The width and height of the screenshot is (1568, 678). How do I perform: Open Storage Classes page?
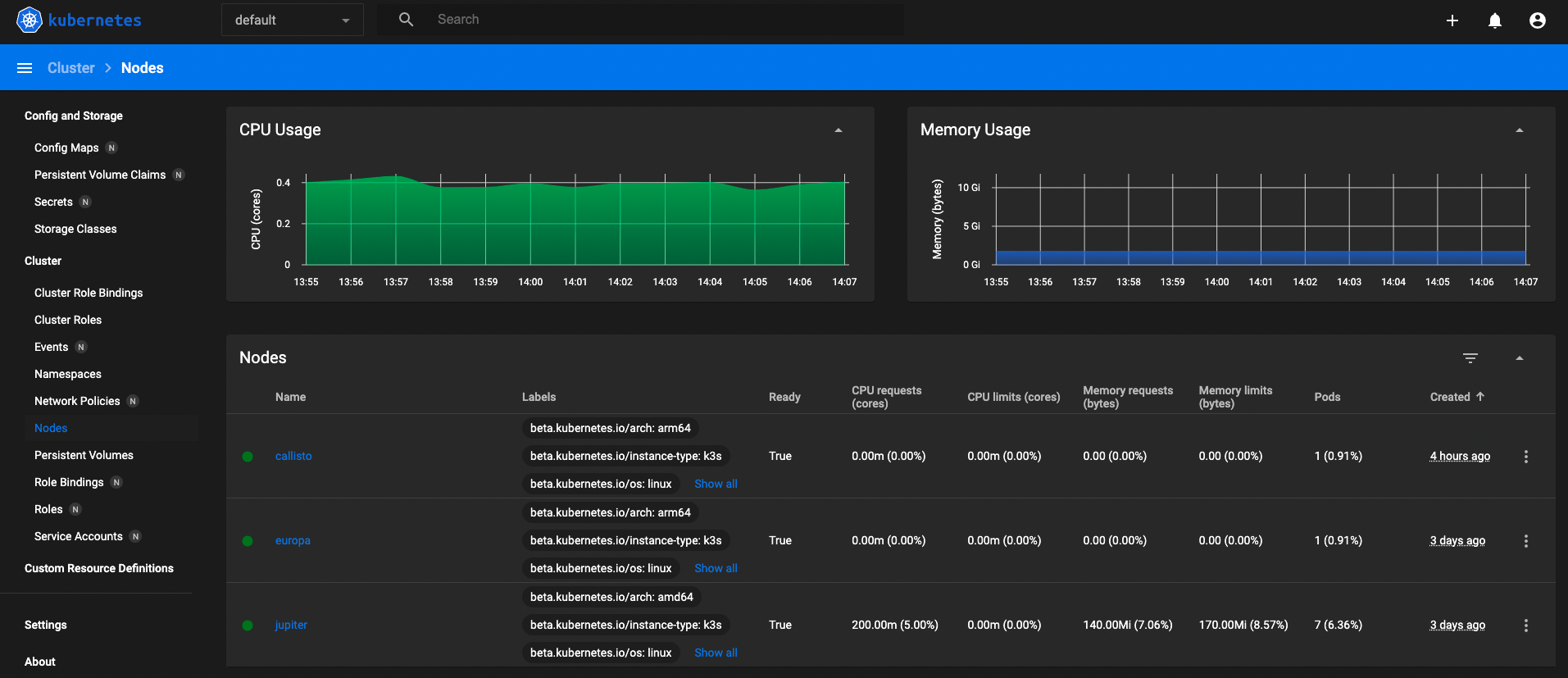[x=75, y=229]
